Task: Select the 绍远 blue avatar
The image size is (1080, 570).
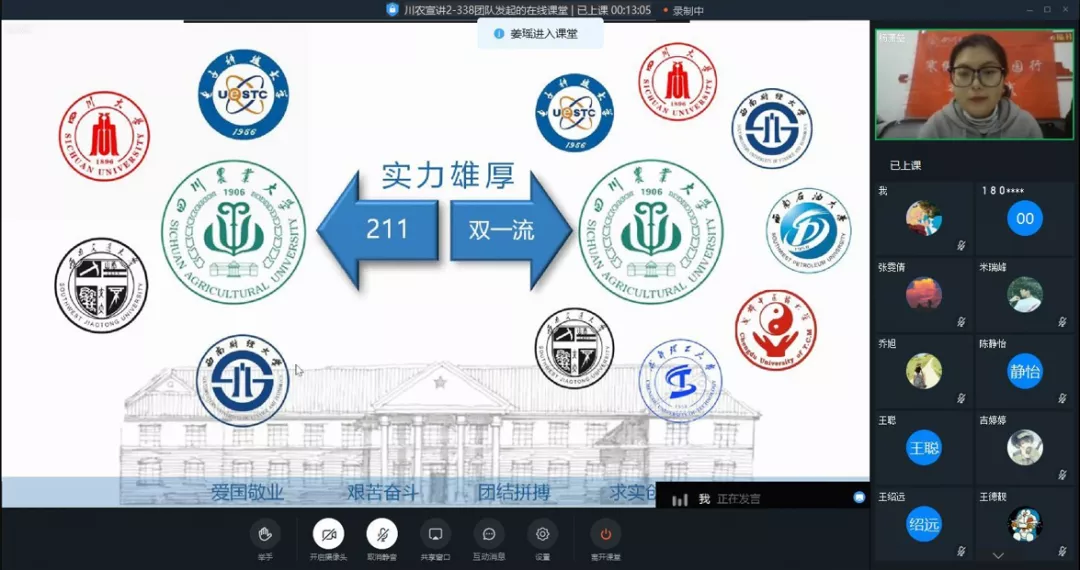Action: pos(924,524)
